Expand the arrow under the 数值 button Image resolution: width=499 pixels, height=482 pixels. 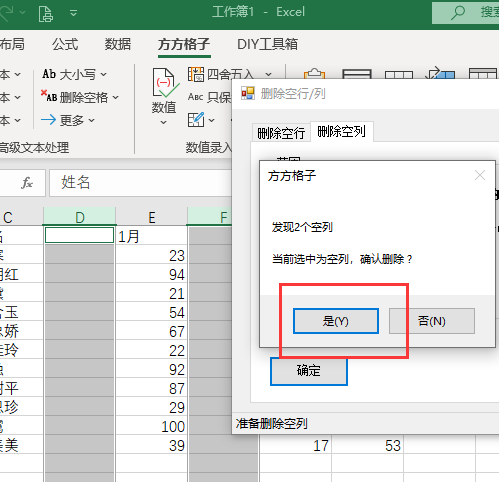click(163, 123)
